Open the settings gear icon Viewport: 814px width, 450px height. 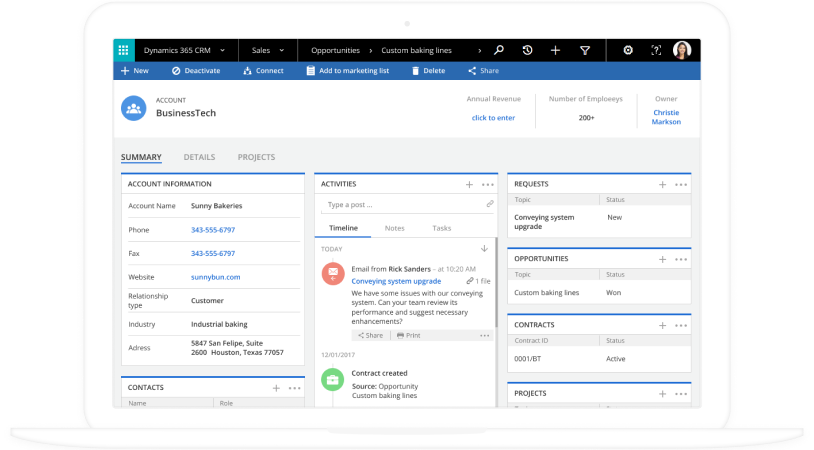(x=628, y=50)
